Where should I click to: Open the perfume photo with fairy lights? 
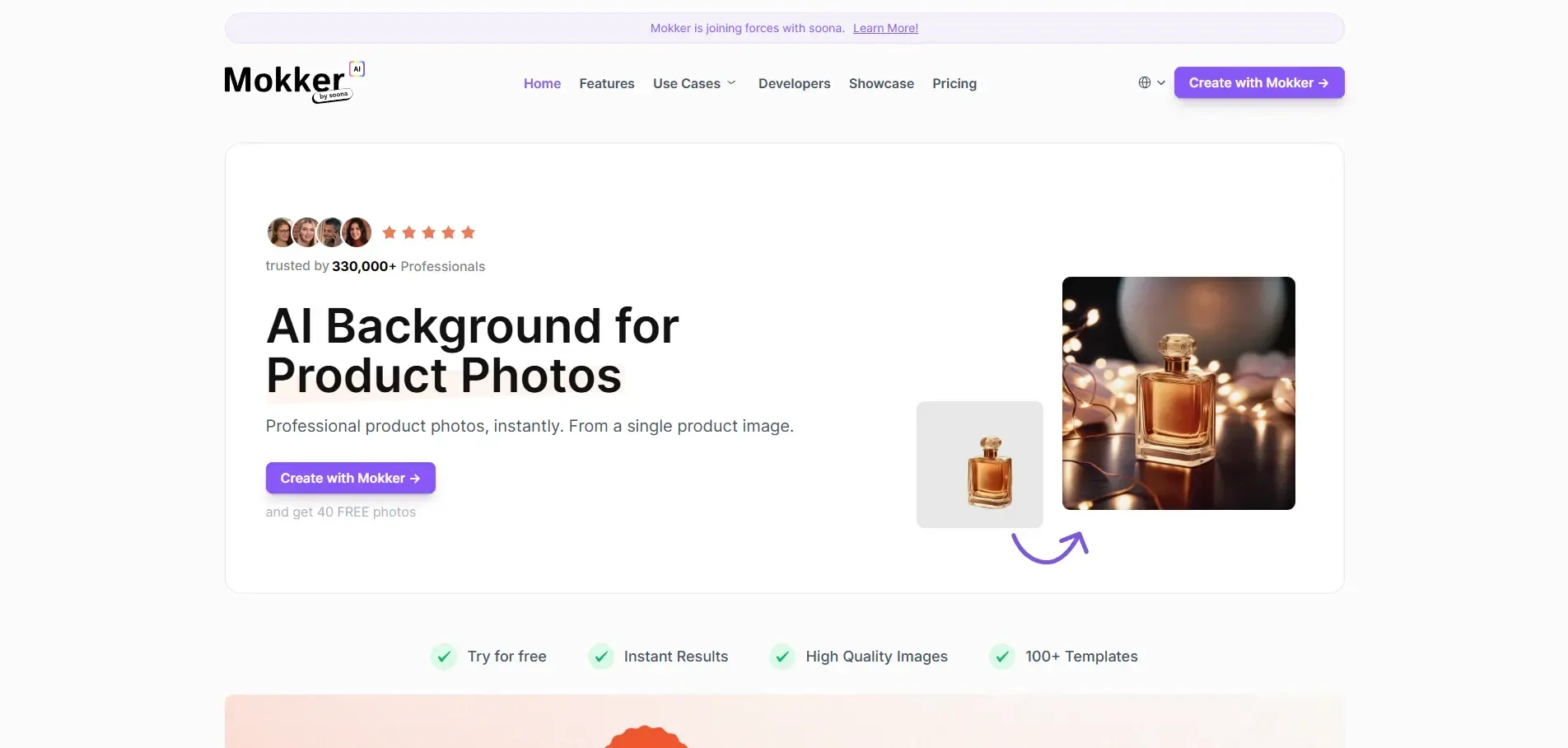(x=1178, y=393)
